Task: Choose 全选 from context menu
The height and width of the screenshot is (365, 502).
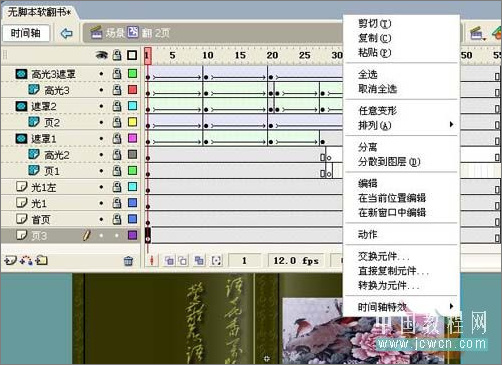Action: pos(402,74)
